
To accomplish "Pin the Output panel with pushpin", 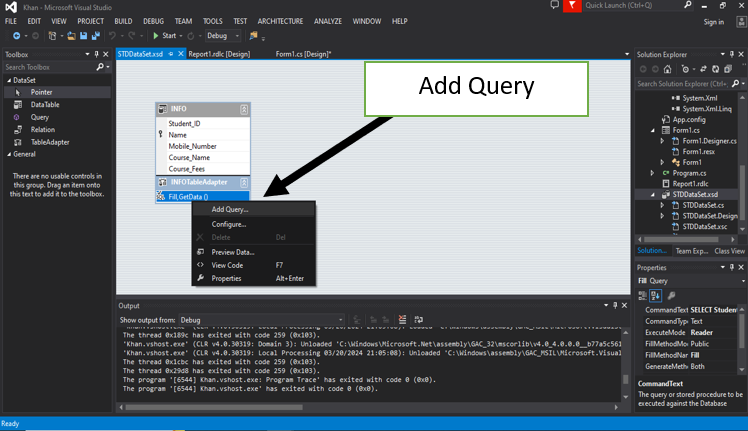I will (x=615, y=305).
